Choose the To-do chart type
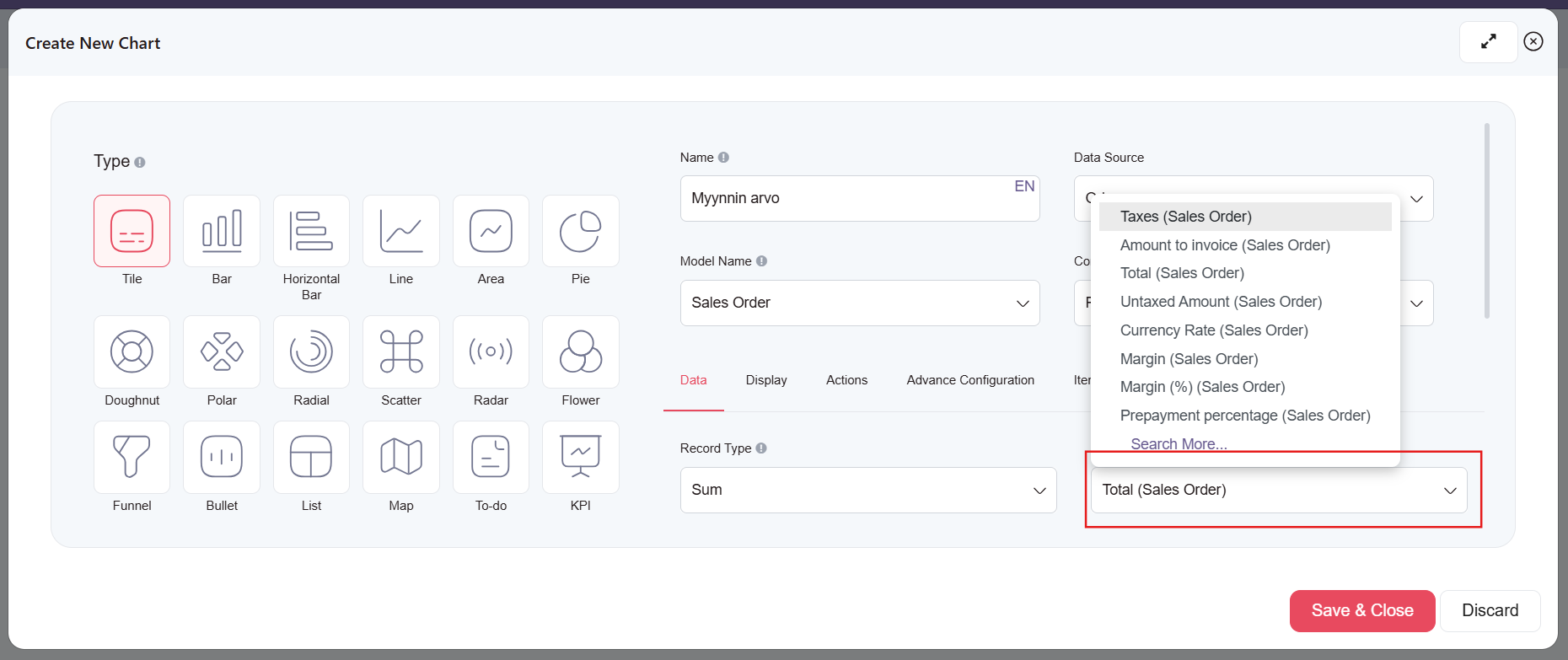Image resolution: width=1568 pixels, height=660 pixels. [x=491, y=457]
